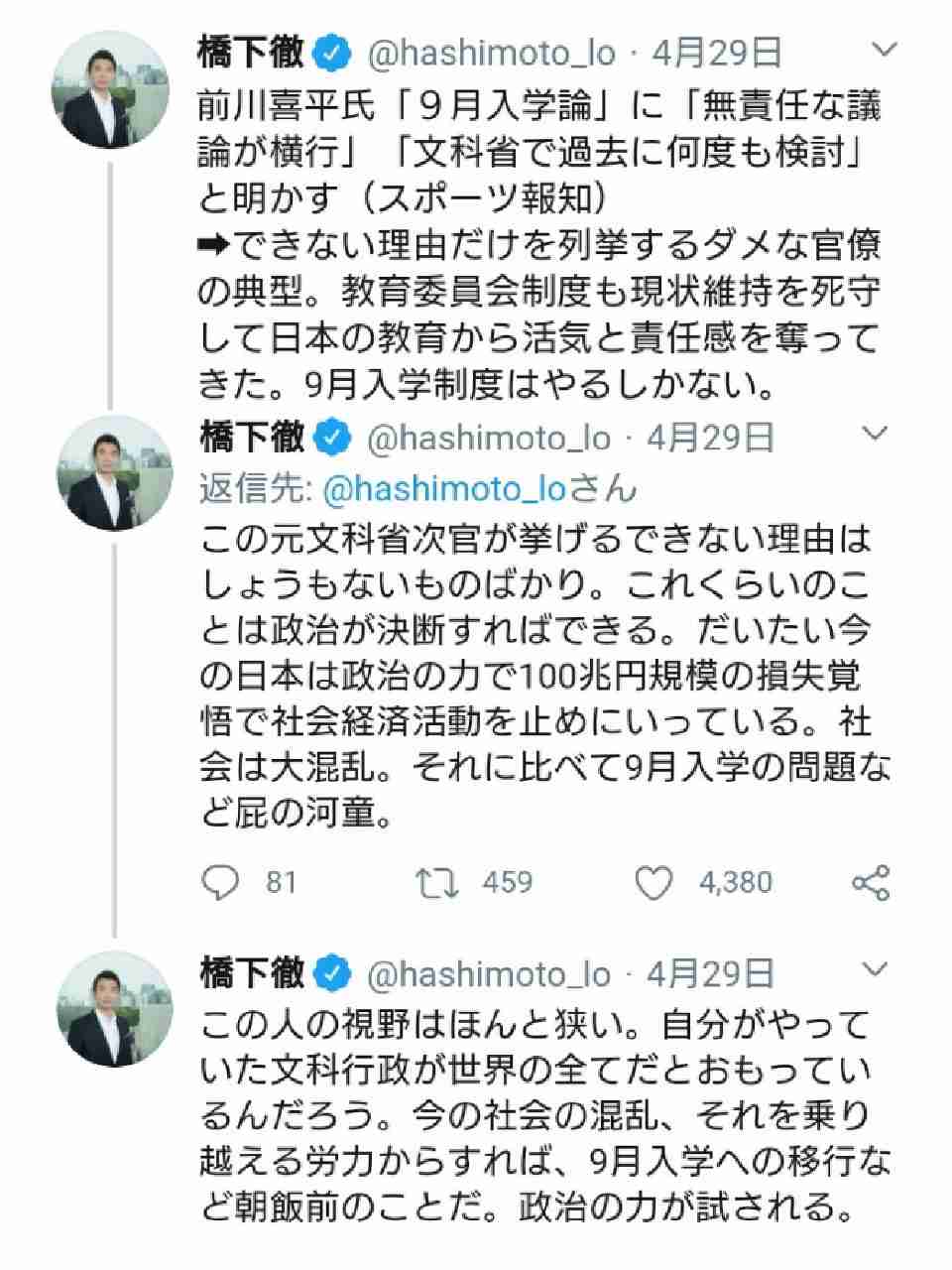Open the first tweet's chevron menu

click(x=883, y=50)
